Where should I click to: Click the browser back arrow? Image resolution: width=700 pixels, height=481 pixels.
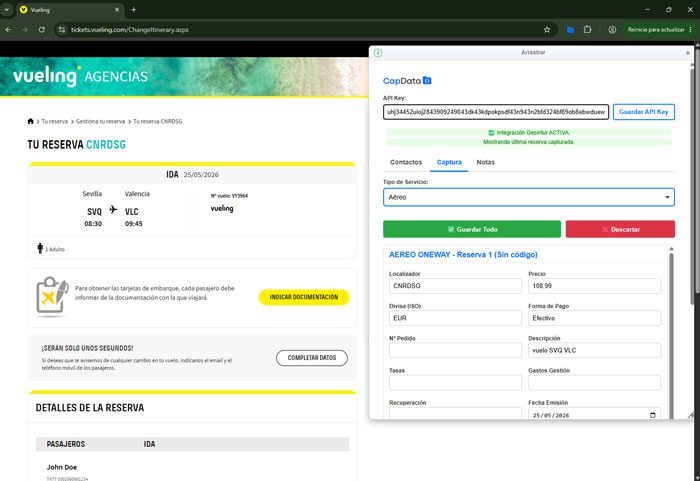pyautogui.click(x=8, y=29)
